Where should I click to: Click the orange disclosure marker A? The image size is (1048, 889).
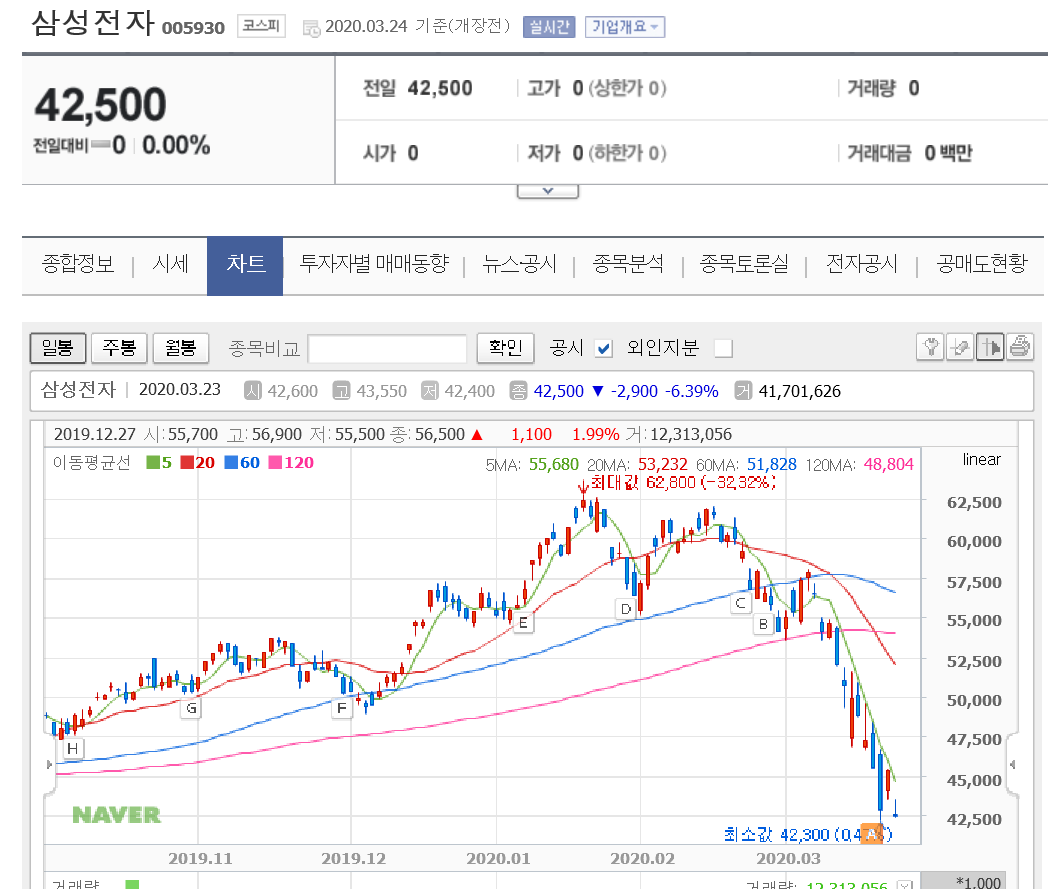872,834
